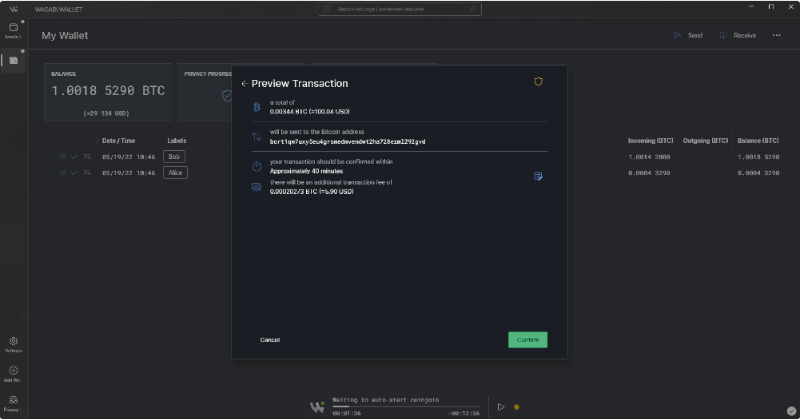Start coinjoin with the play button
The width and height of the screenshot is (800, 419).
click(x=501, y=407)
